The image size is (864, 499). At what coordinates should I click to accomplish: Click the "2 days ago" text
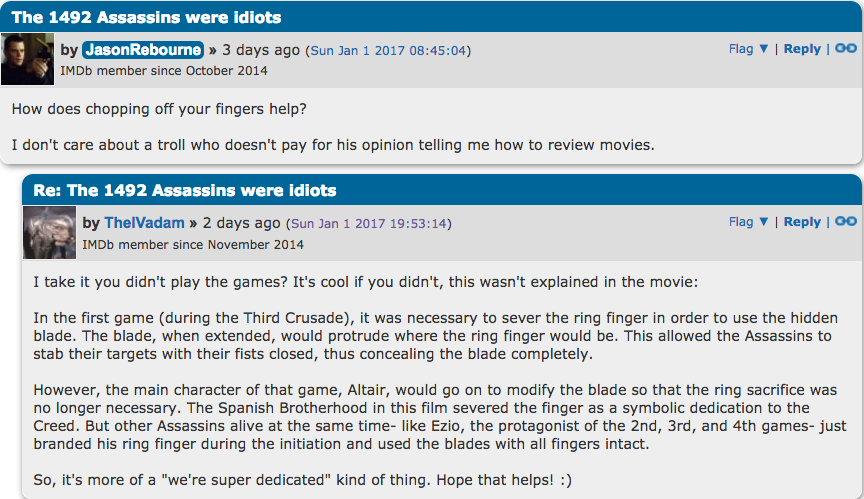click(x=242, y=223)
